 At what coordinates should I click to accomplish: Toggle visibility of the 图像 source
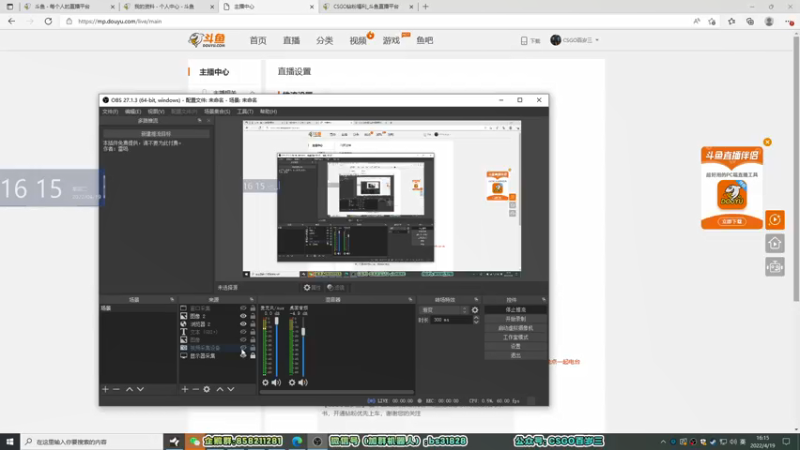[243, 340]
